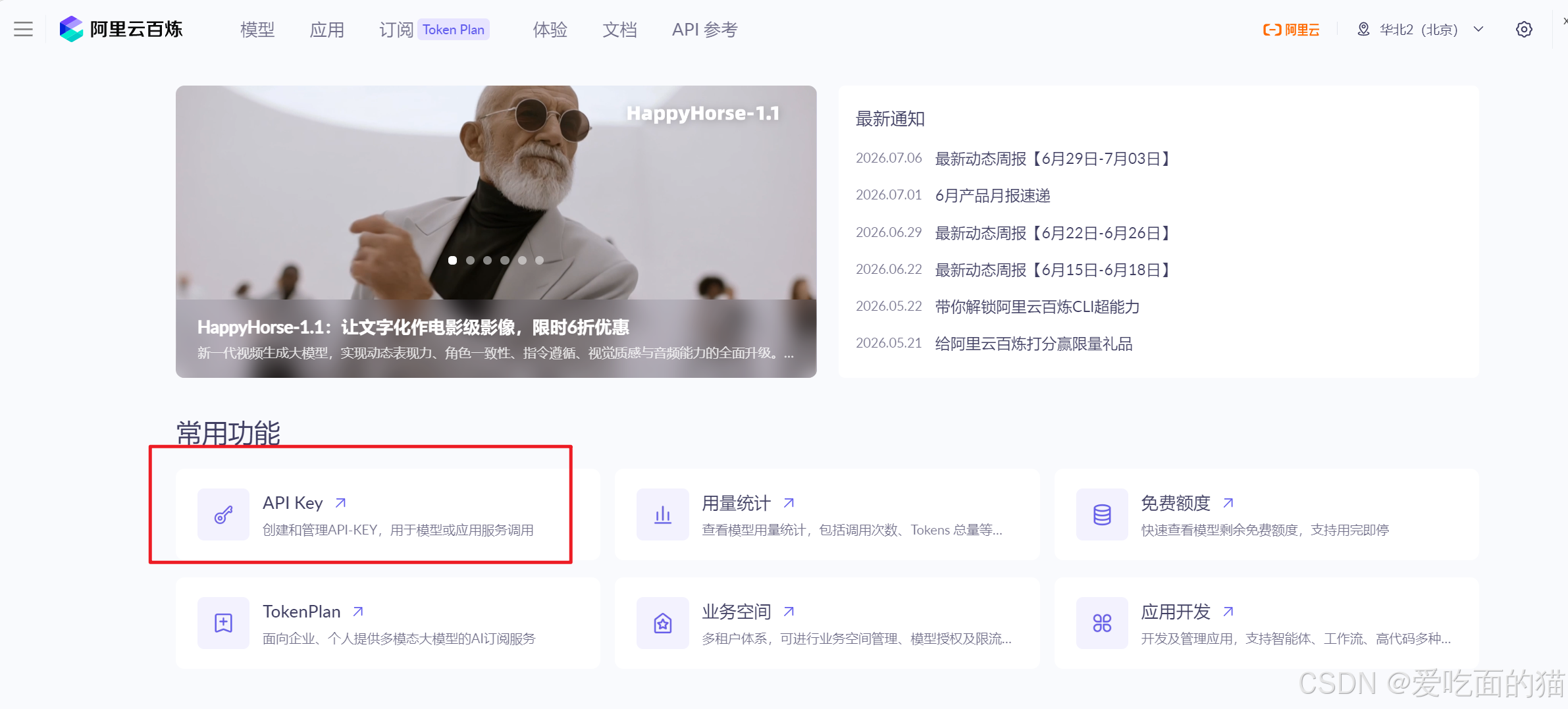Click the description starting 多租户体系
Screen dimensions: 1568x709
pos(856,639)
